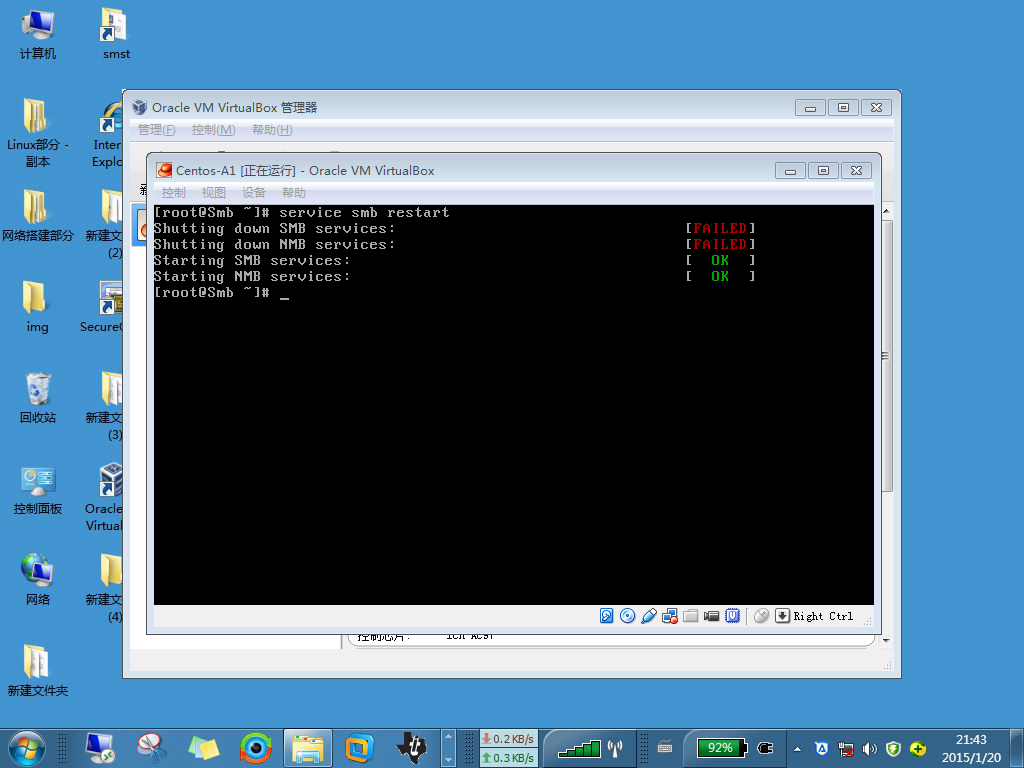
Task: Open the Texas-shaped TI taskbar icon
Action: coord(411,748)
